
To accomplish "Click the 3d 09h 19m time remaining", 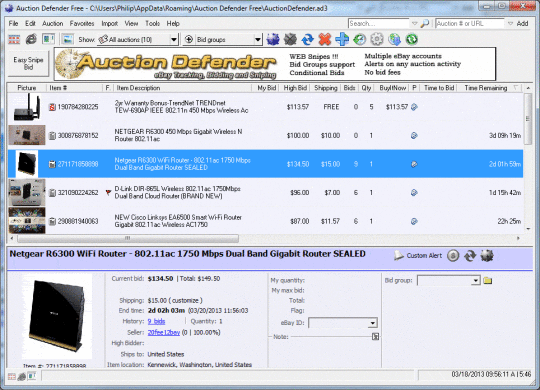I will click(x=505, y=135).
